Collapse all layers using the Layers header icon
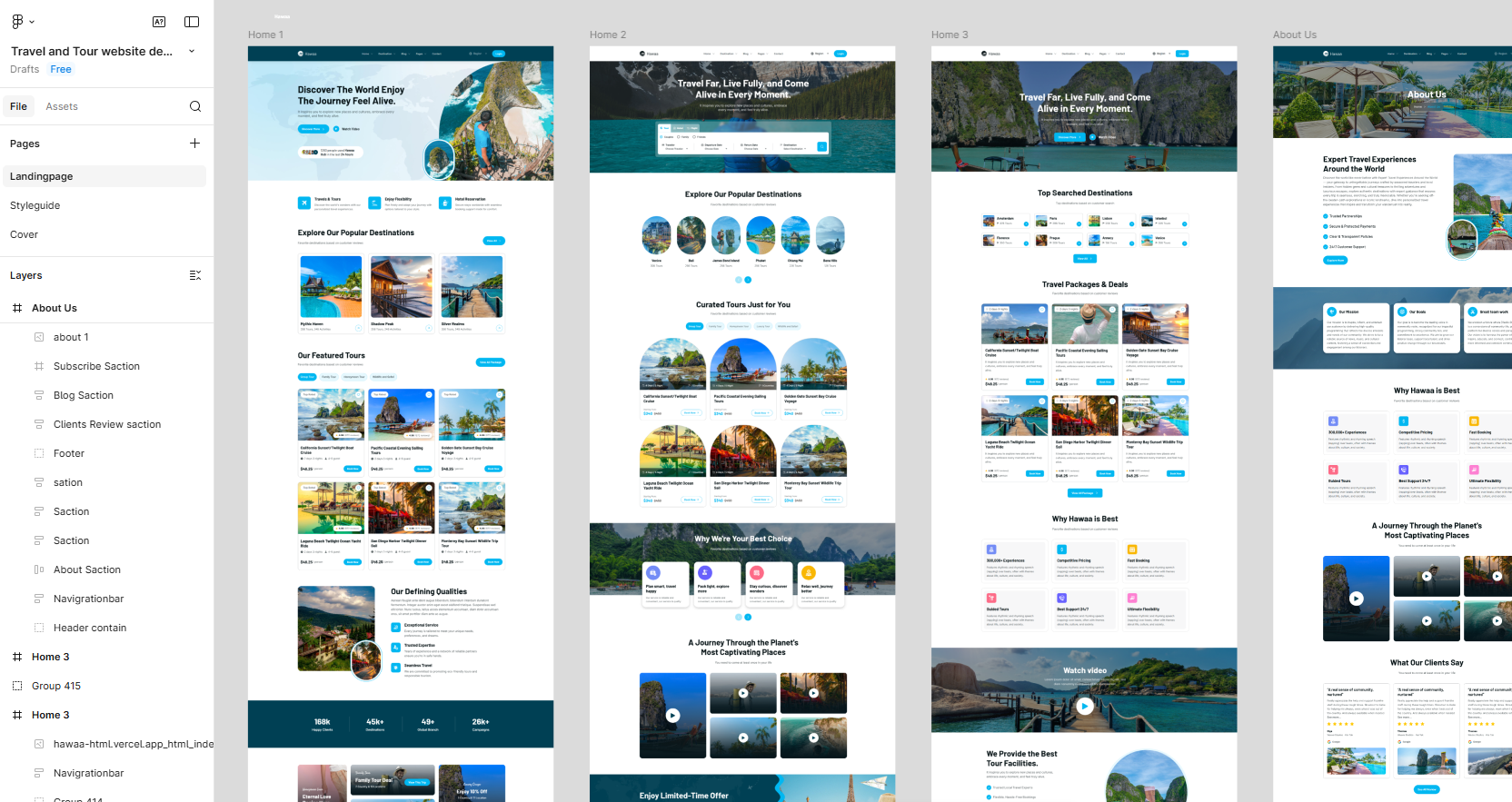This screenshot has width=1512, height=802. 194,275
